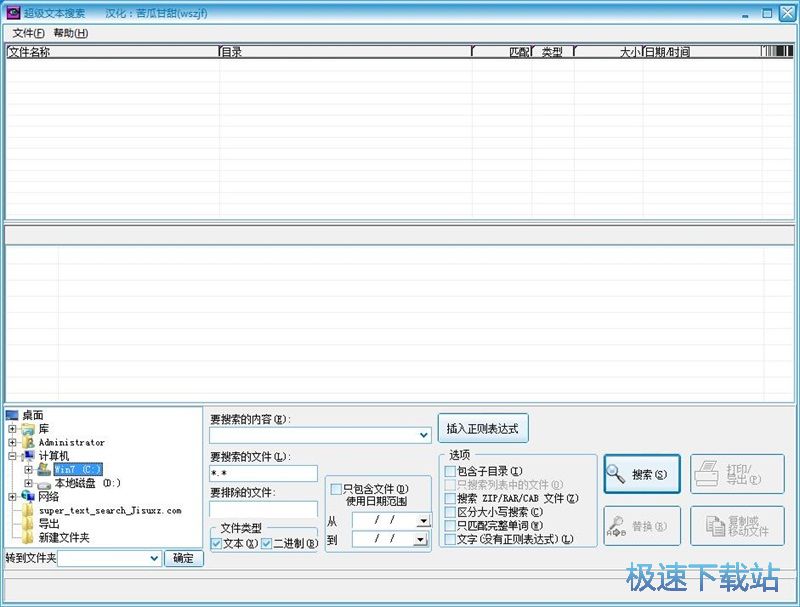Viewport: 800px width, 607px height.
Task: Expand the Administrator tree node
Action: pos(13,442)
